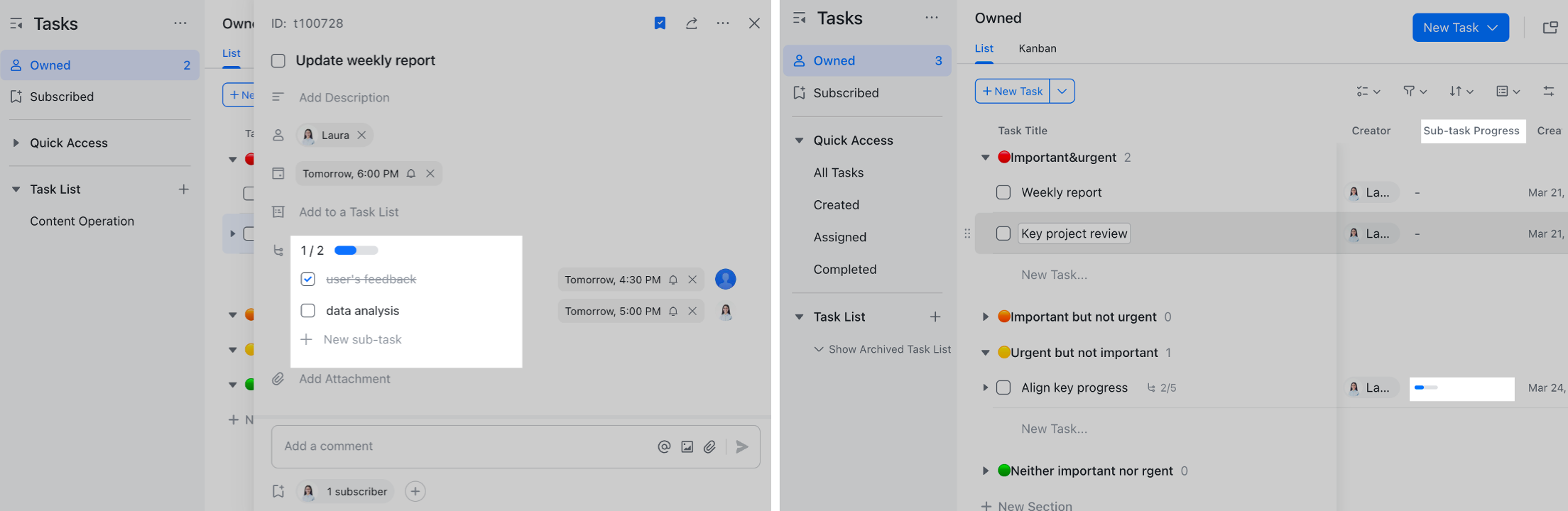Click the sort icon in list toolbar
This screenshot has width=1568, height=511.
click(1461, 91)
